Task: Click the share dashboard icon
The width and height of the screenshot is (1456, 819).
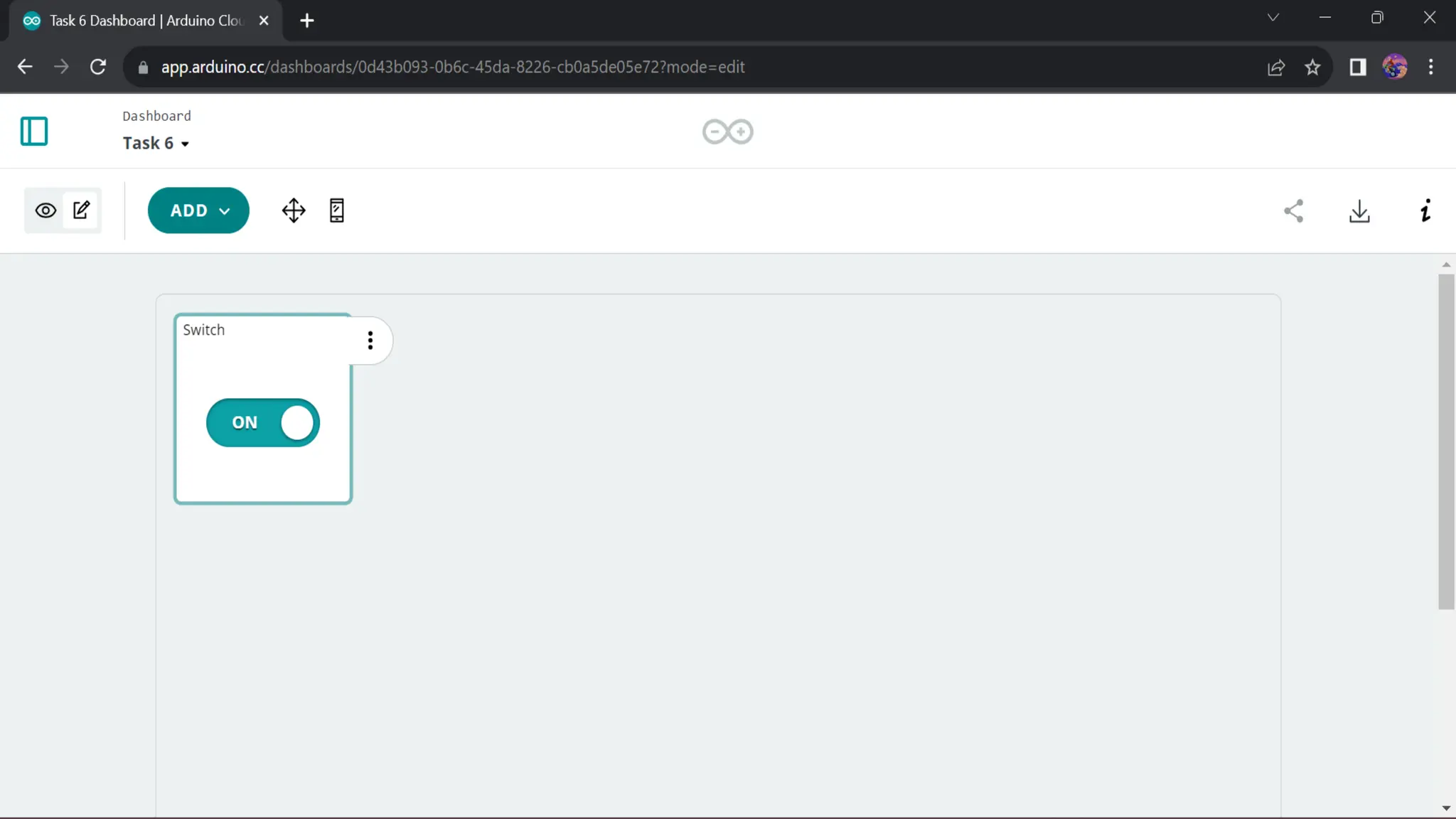Action: tap(1294, 211)
